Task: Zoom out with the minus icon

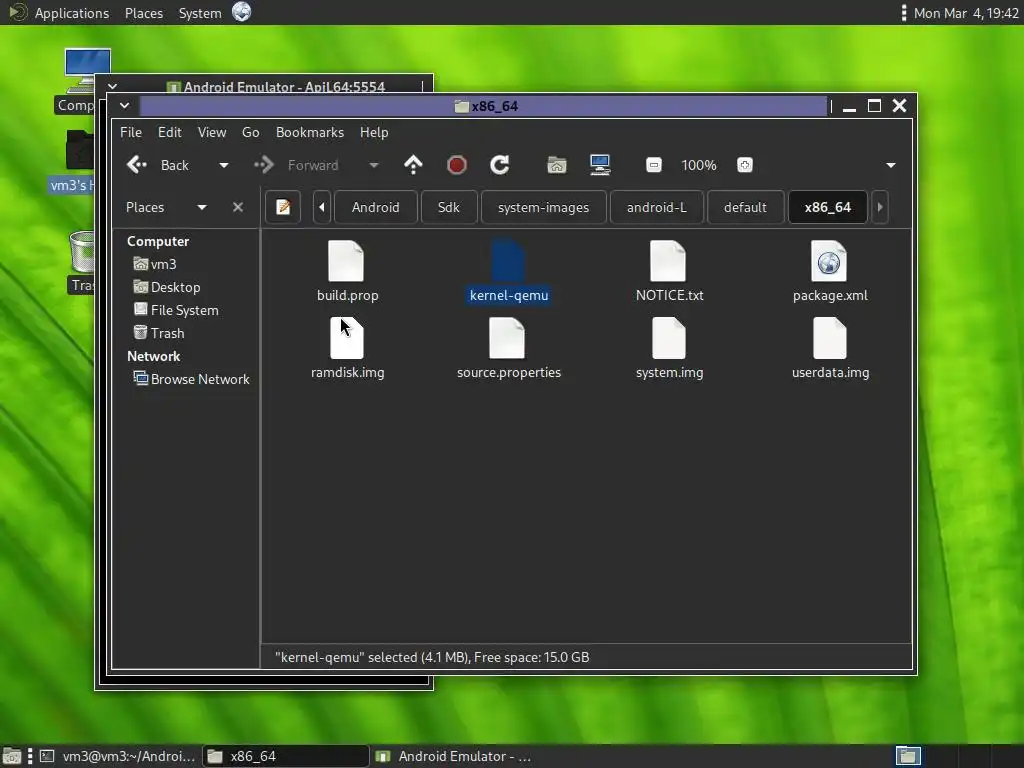Action: (x=654, y=165)
